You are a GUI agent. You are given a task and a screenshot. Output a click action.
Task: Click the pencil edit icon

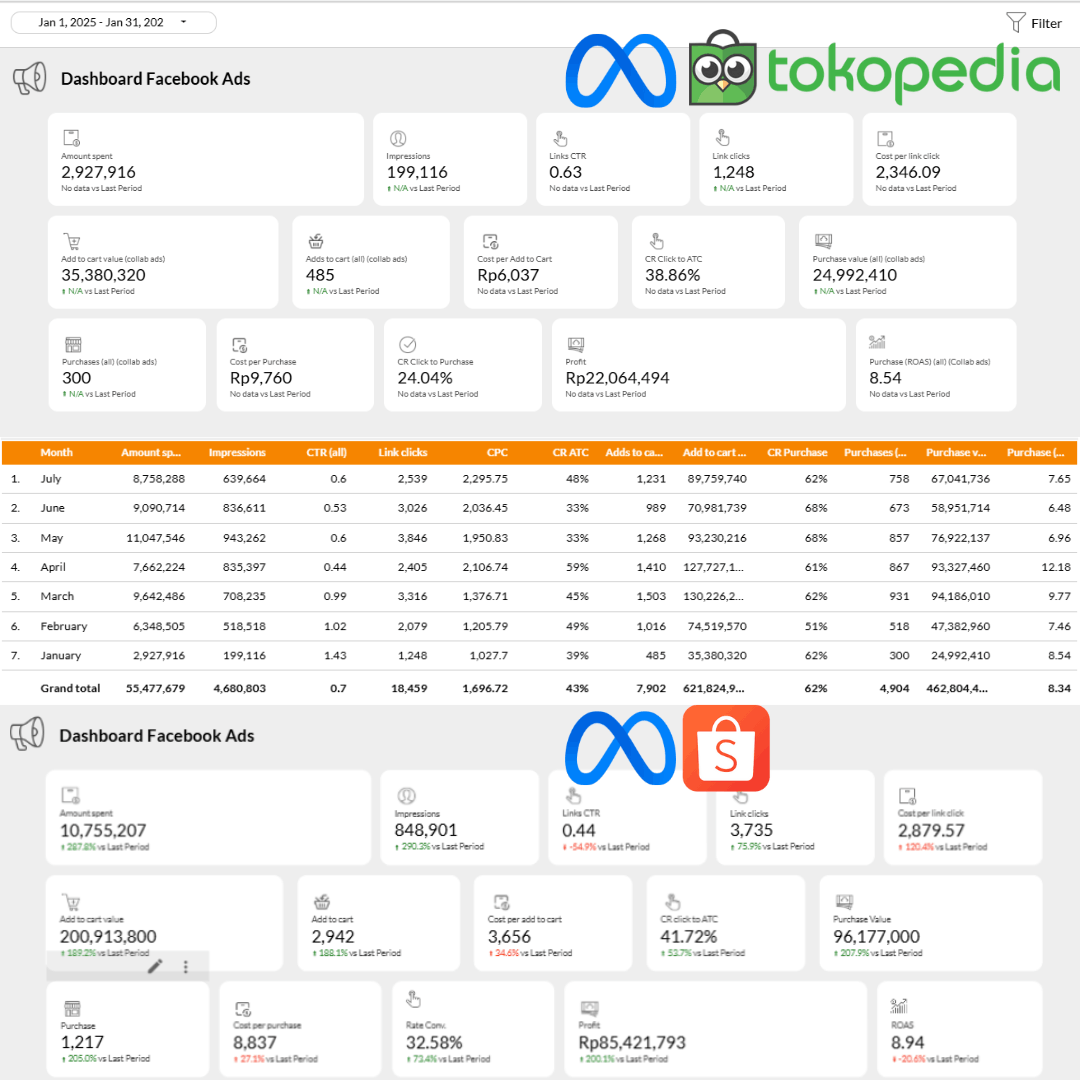155,966
